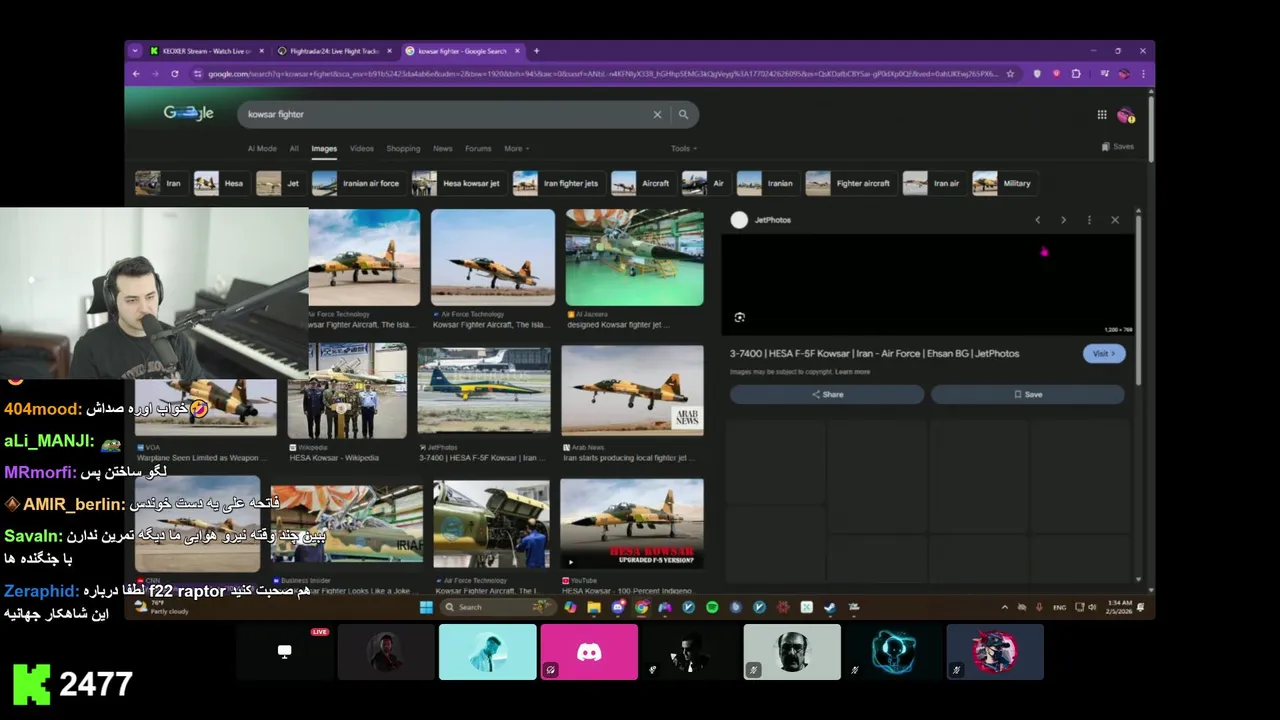Screen dimensions: 1280x720
Task: Select the Images results tab
Action: 324,149
